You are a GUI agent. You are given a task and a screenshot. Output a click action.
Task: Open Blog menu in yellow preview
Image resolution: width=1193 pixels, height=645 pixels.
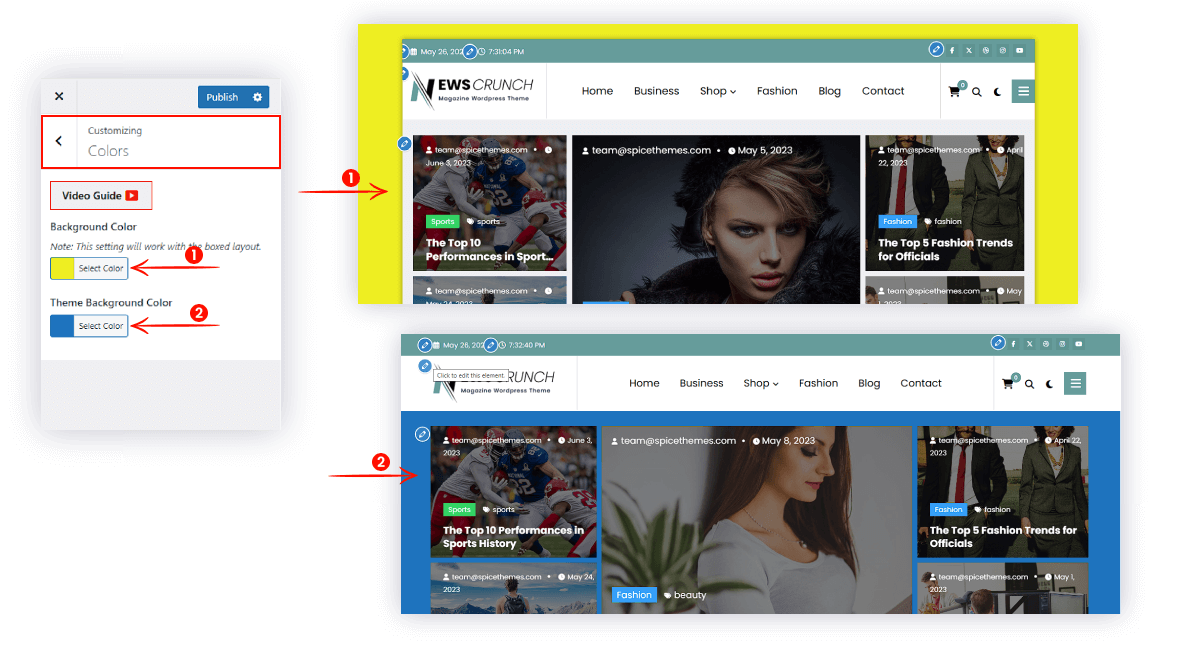pyautogui.click(x=829, y=91)
